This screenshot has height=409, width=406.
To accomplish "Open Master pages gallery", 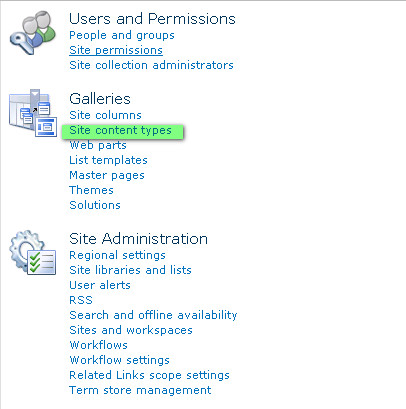I will [x=107, y=175].
